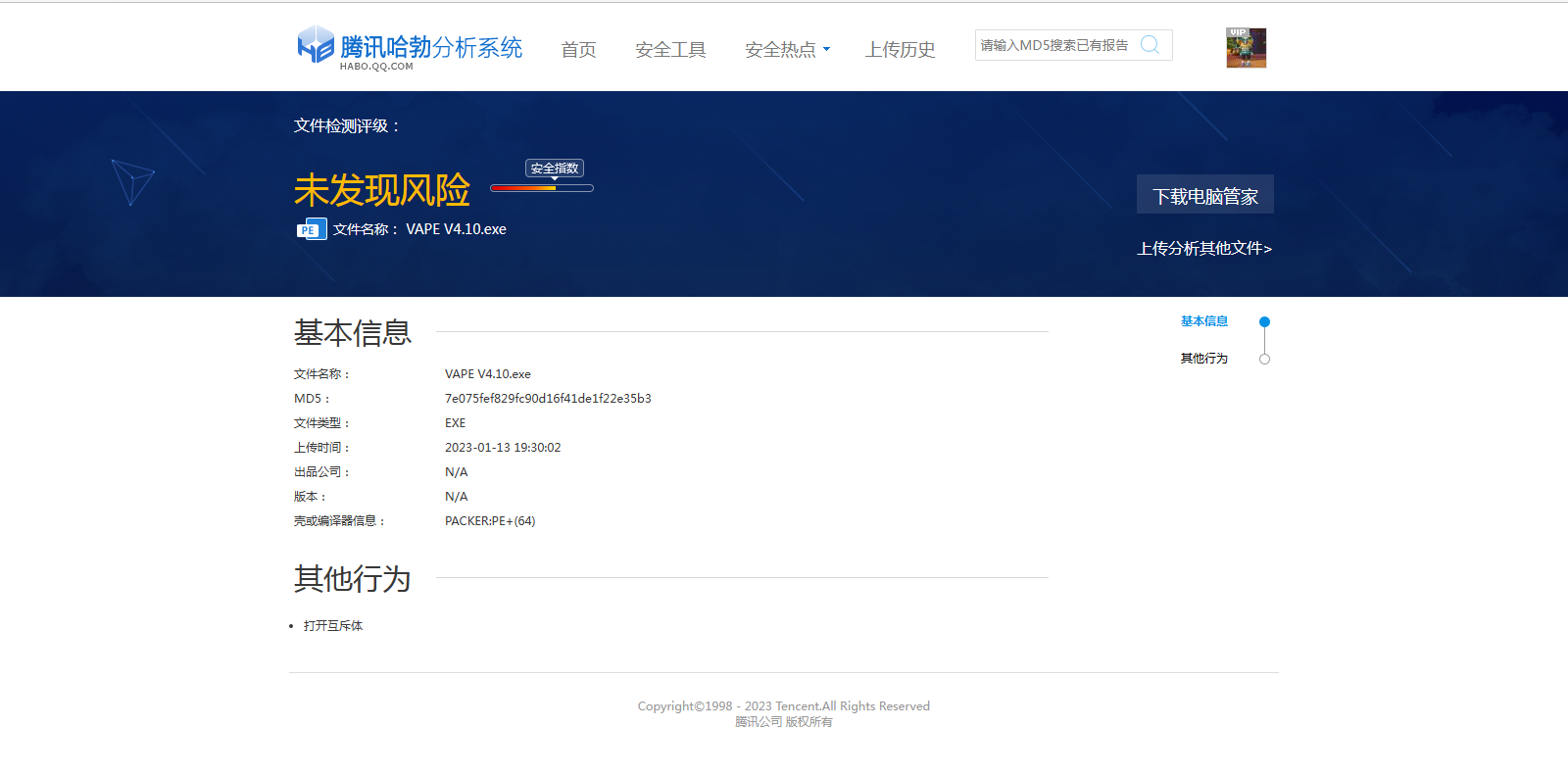
Task: Click the file name value in 基本信息
Action: click(488, 374)
